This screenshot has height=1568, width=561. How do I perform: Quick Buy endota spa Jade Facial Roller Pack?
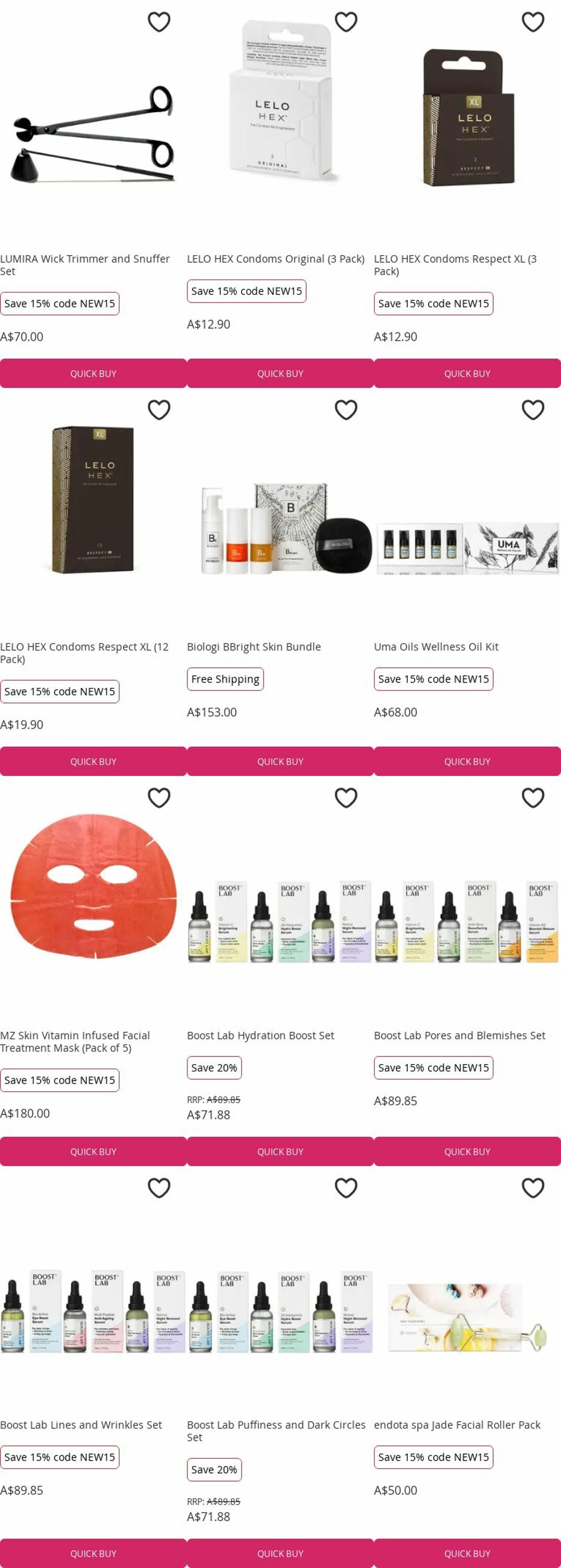point(467,1553)
